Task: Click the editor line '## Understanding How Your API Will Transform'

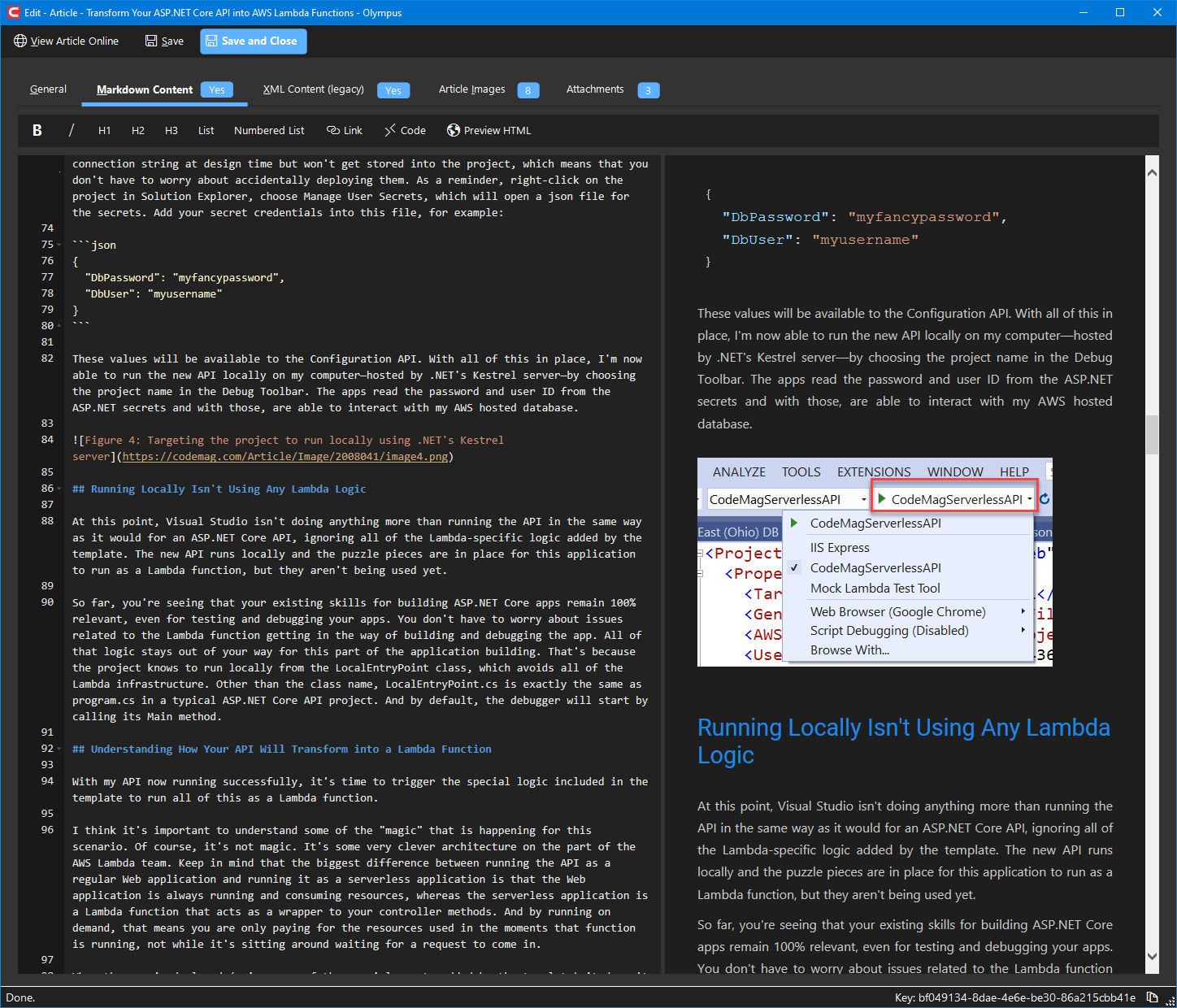Action: click(x=282, y=749)
